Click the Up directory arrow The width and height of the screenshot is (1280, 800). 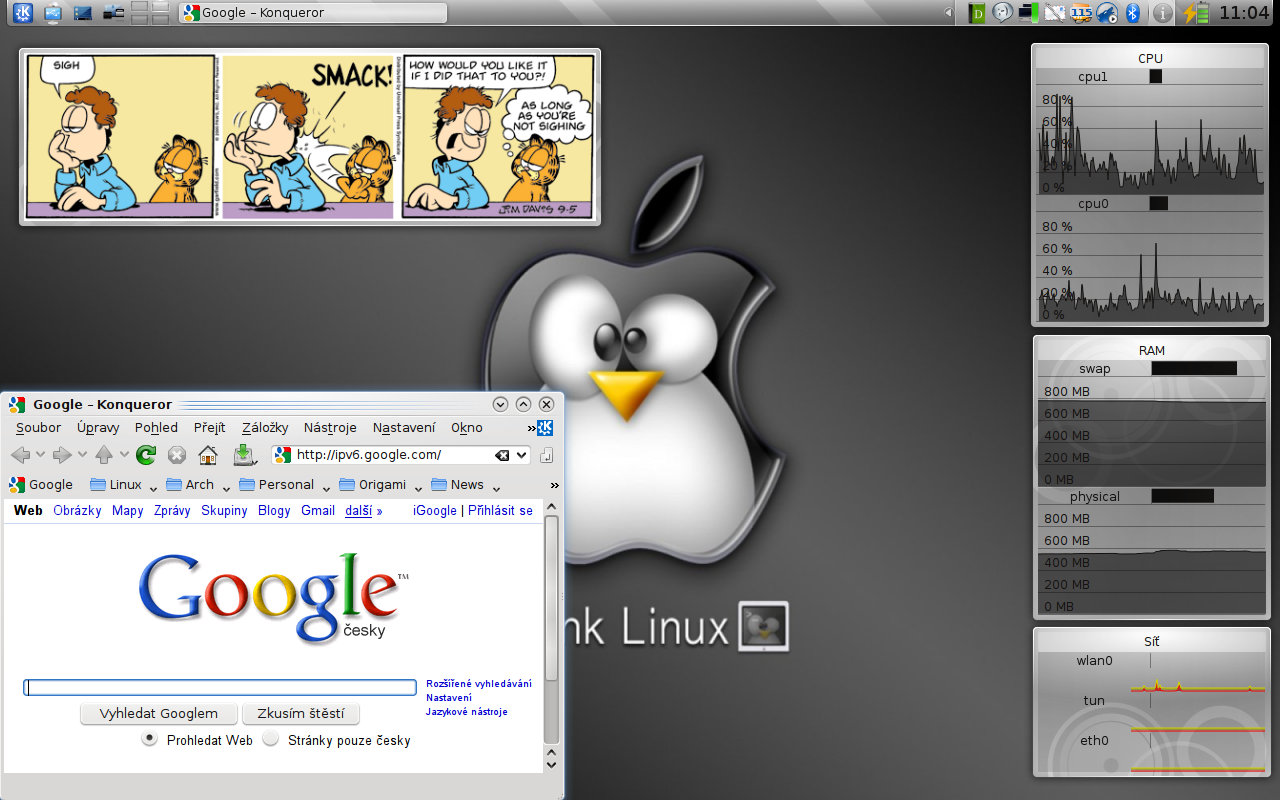pyautogui.click(x=104, y=455)
